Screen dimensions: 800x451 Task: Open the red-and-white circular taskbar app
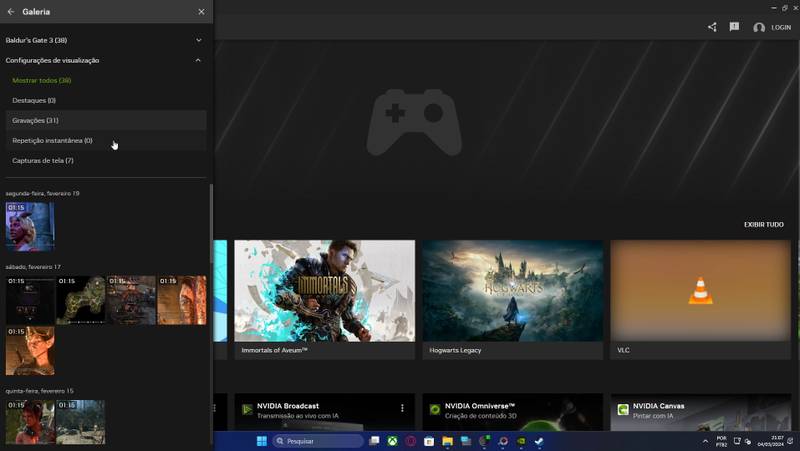pyautogui.click(x=503, y=441)
